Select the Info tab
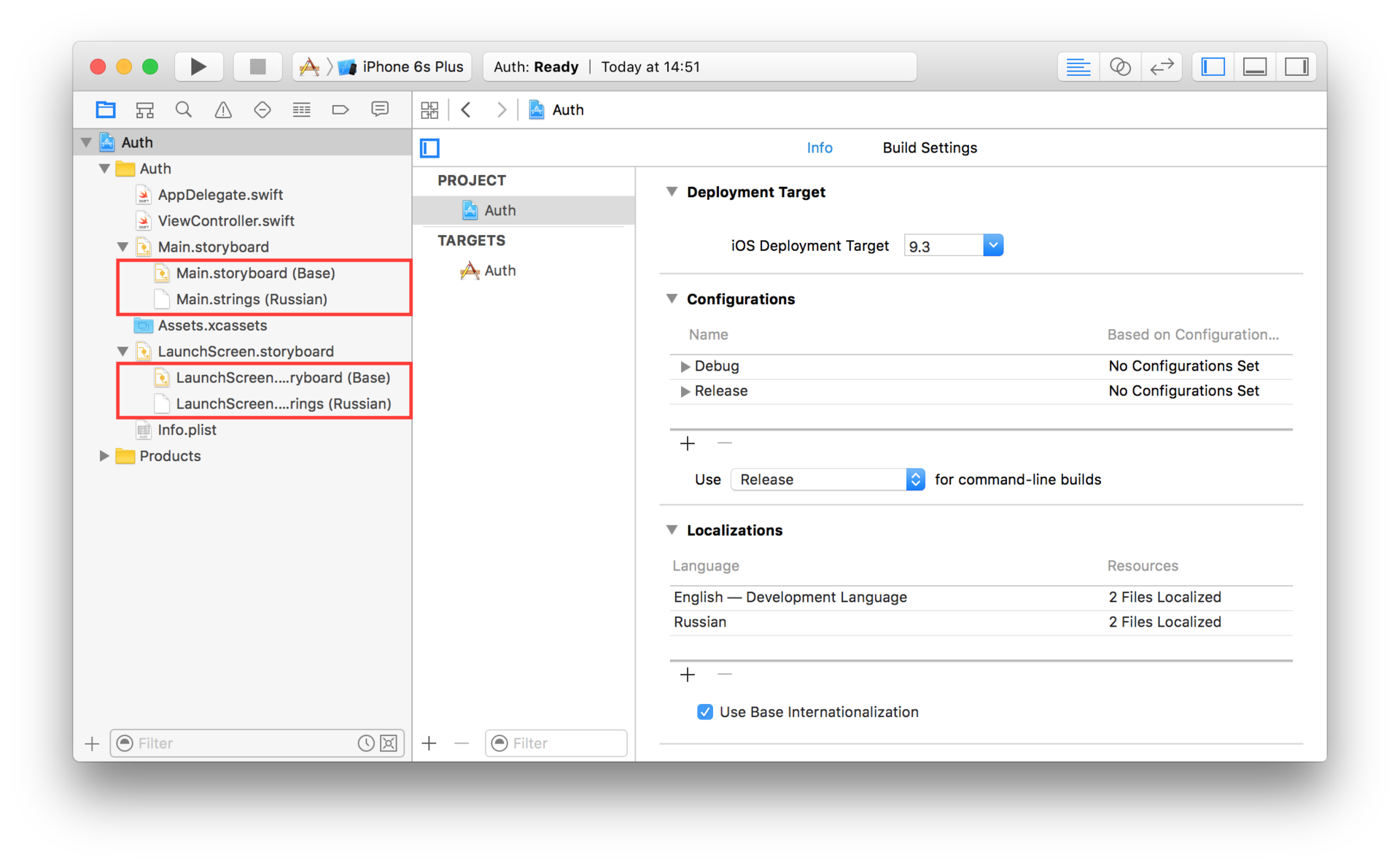 click(819, 147)
